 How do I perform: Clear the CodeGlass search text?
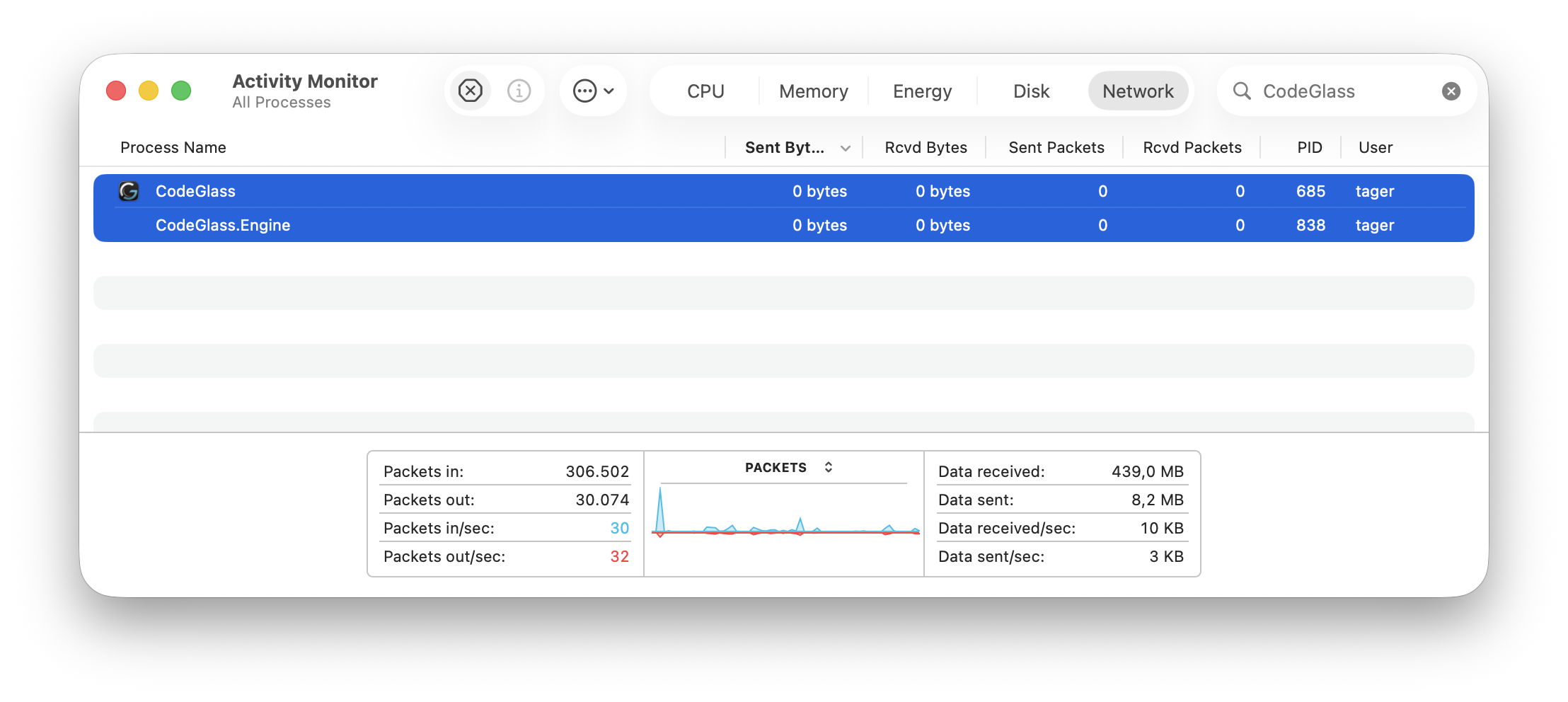[x=1451, y=91]
